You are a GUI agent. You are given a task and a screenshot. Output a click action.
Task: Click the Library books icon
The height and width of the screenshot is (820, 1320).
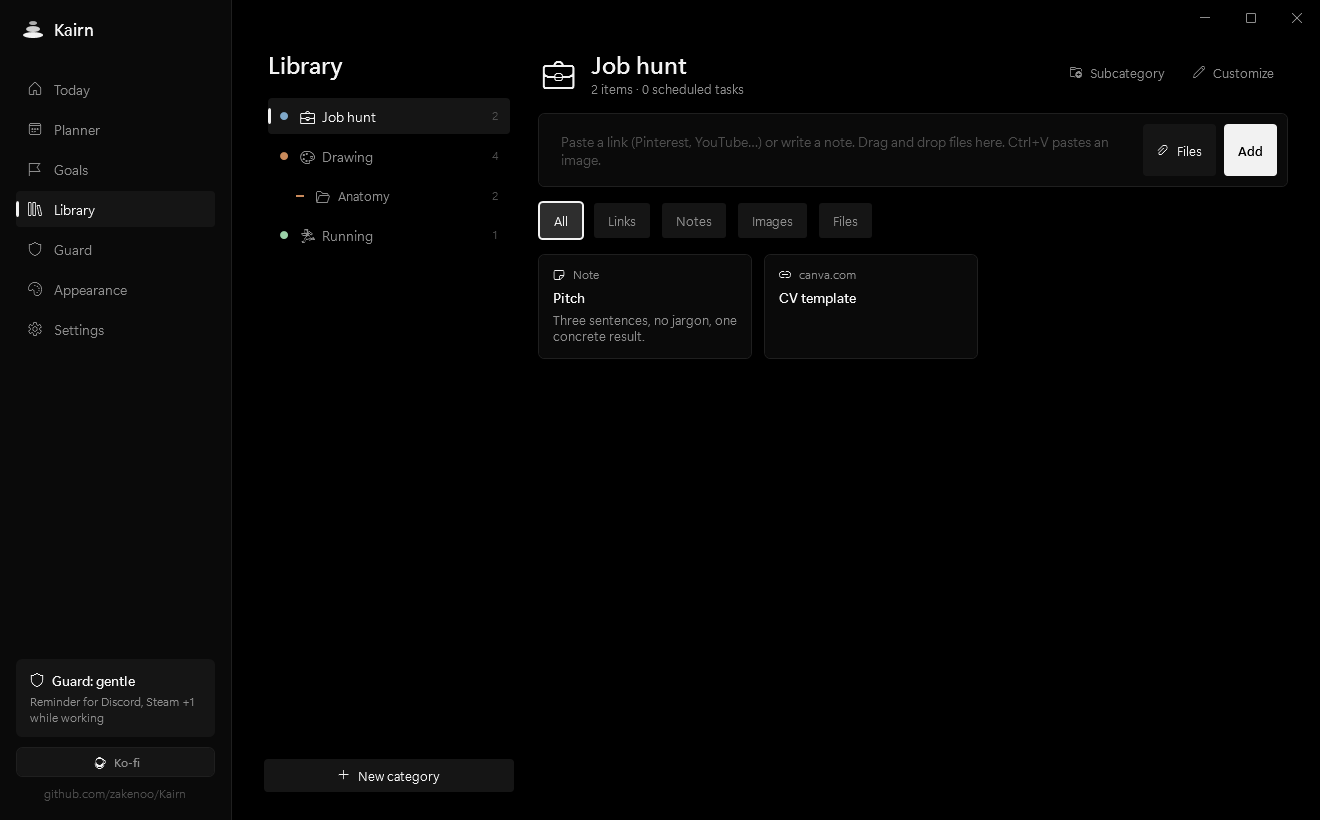point(35,209)
